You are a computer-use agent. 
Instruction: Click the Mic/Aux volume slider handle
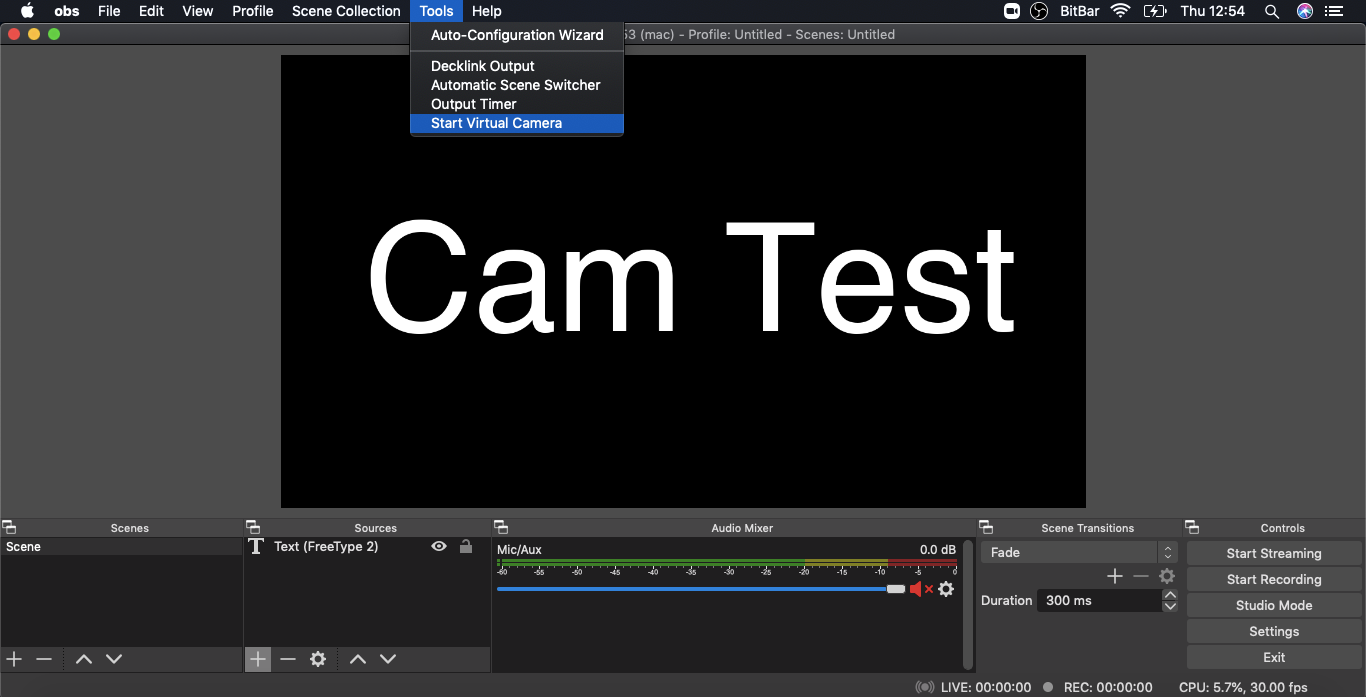(x=896, y=589)
